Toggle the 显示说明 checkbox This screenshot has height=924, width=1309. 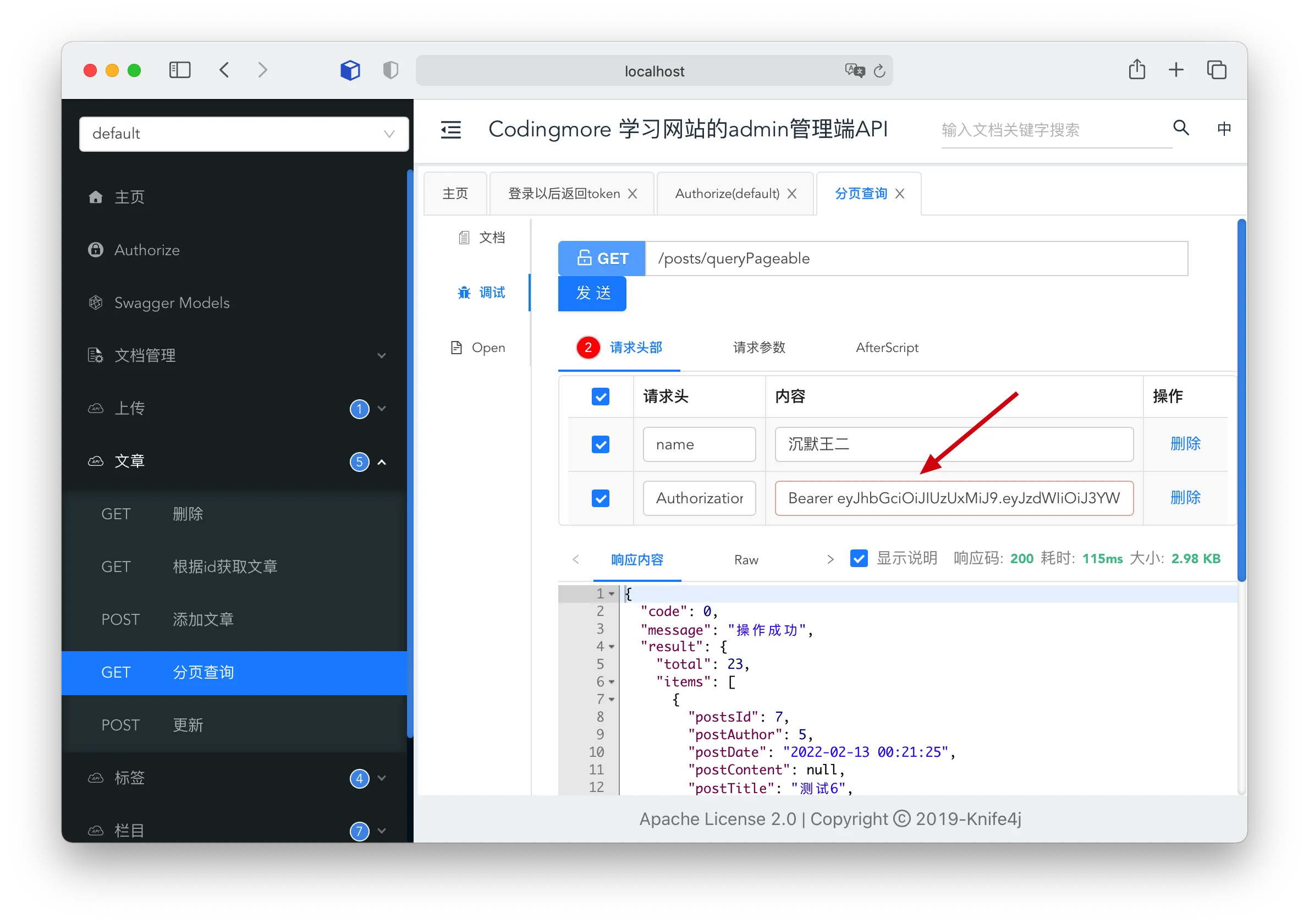(x=859, y=559)
